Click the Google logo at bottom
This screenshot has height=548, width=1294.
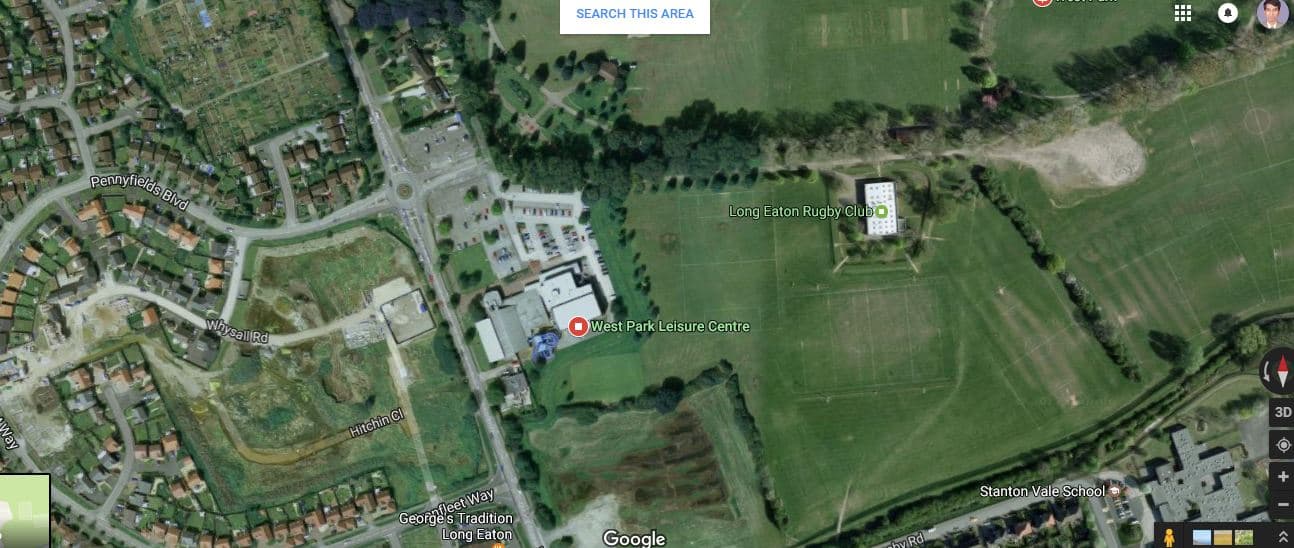click(x=634, y=539)
